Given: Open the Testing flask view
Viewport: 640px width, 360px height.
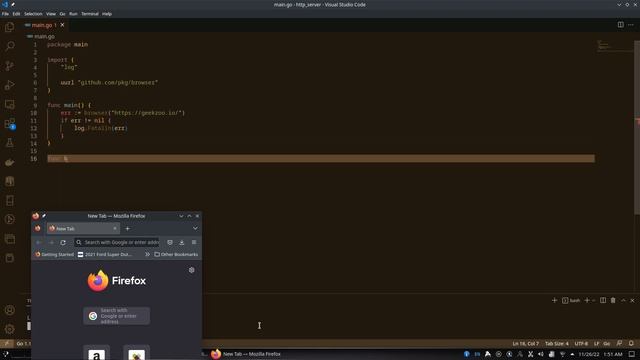Looking at the screenshot, I should (x=9, y=143).
